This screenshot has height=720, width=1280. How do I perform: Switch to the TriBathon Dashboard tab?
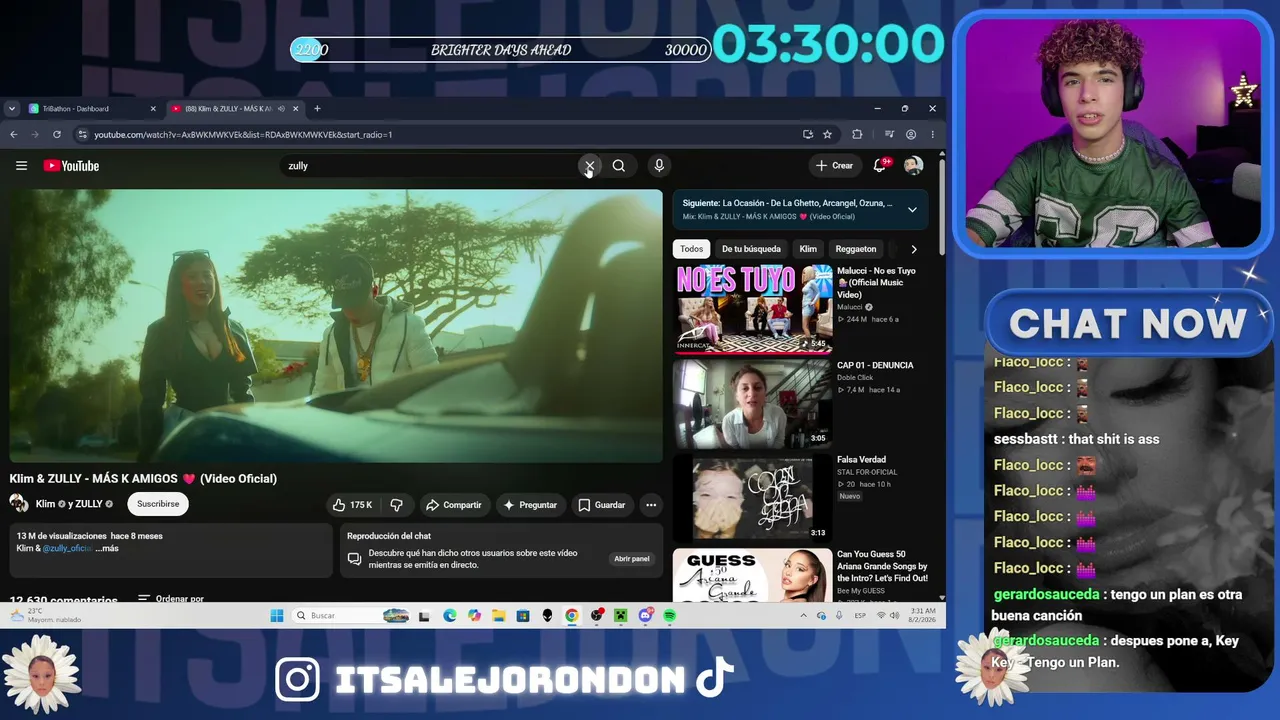tap(92, 108)
